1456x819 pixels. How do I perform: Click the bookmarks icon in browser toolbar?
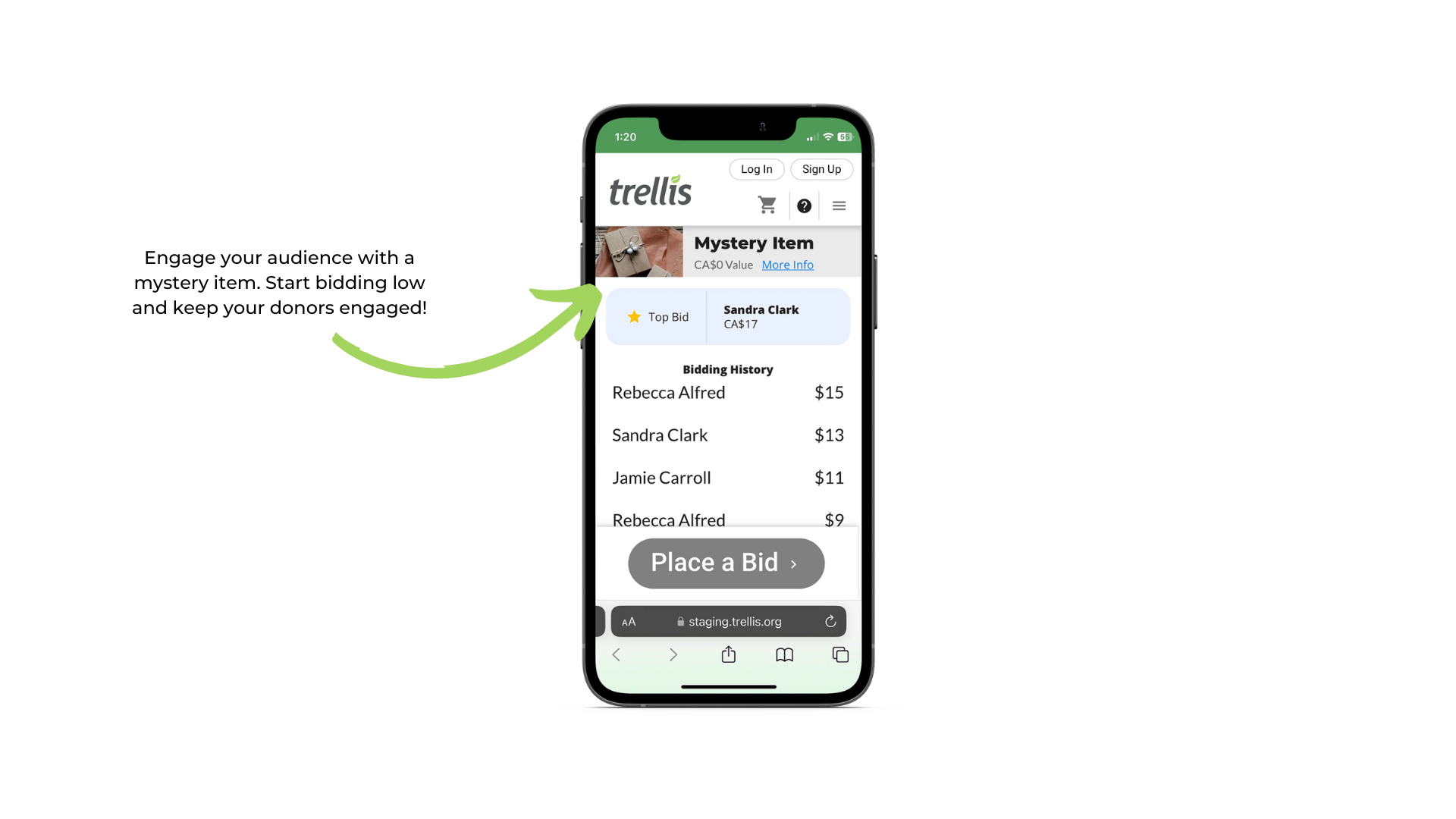(x=783, y=655)
